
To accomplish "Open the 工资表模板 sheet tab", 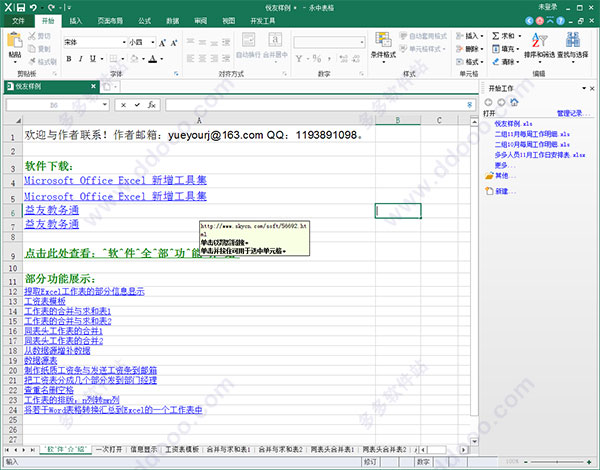I will [182, 449].
